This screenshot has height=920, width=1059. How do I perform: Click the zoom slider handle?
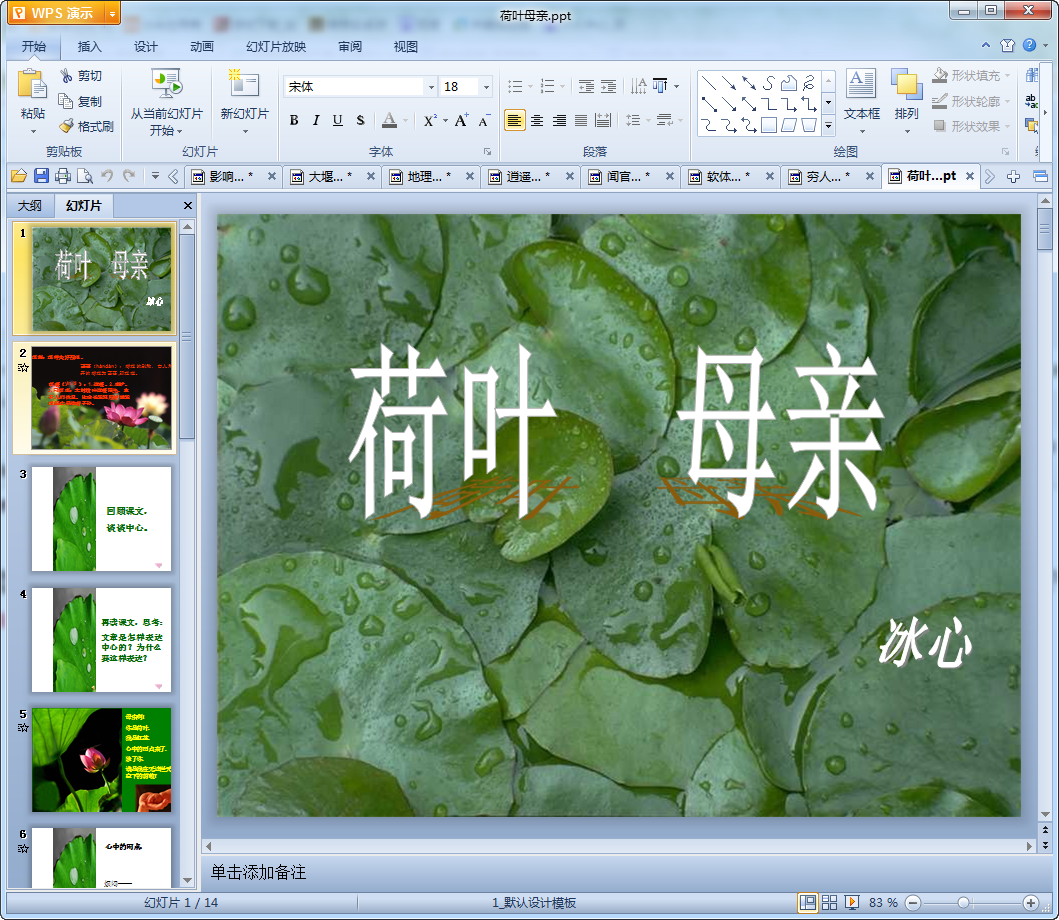pyautogui.click(x=964, y=902)
